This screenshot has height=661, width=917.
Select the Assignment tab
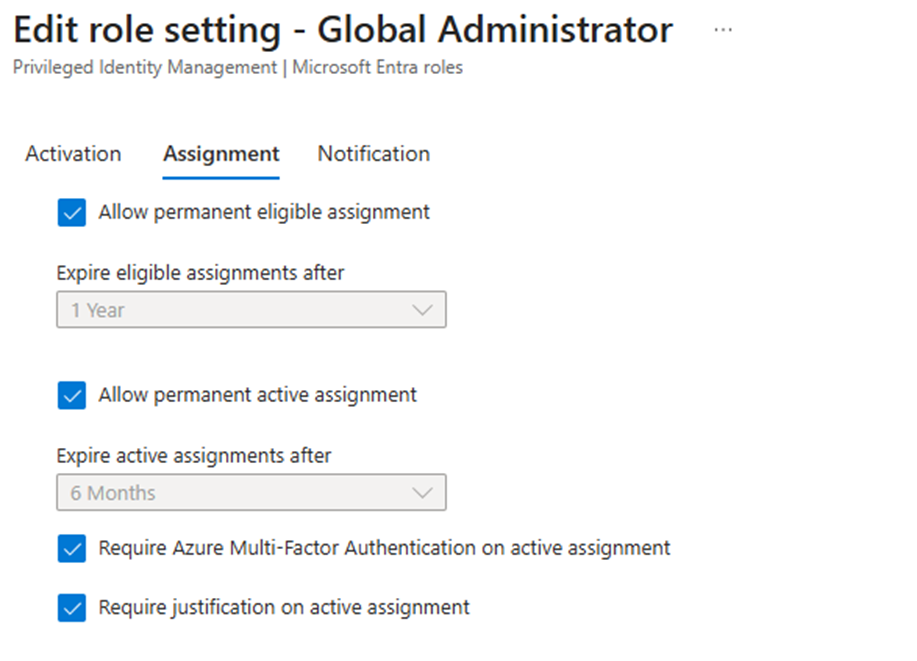click(x=221, y=154)
